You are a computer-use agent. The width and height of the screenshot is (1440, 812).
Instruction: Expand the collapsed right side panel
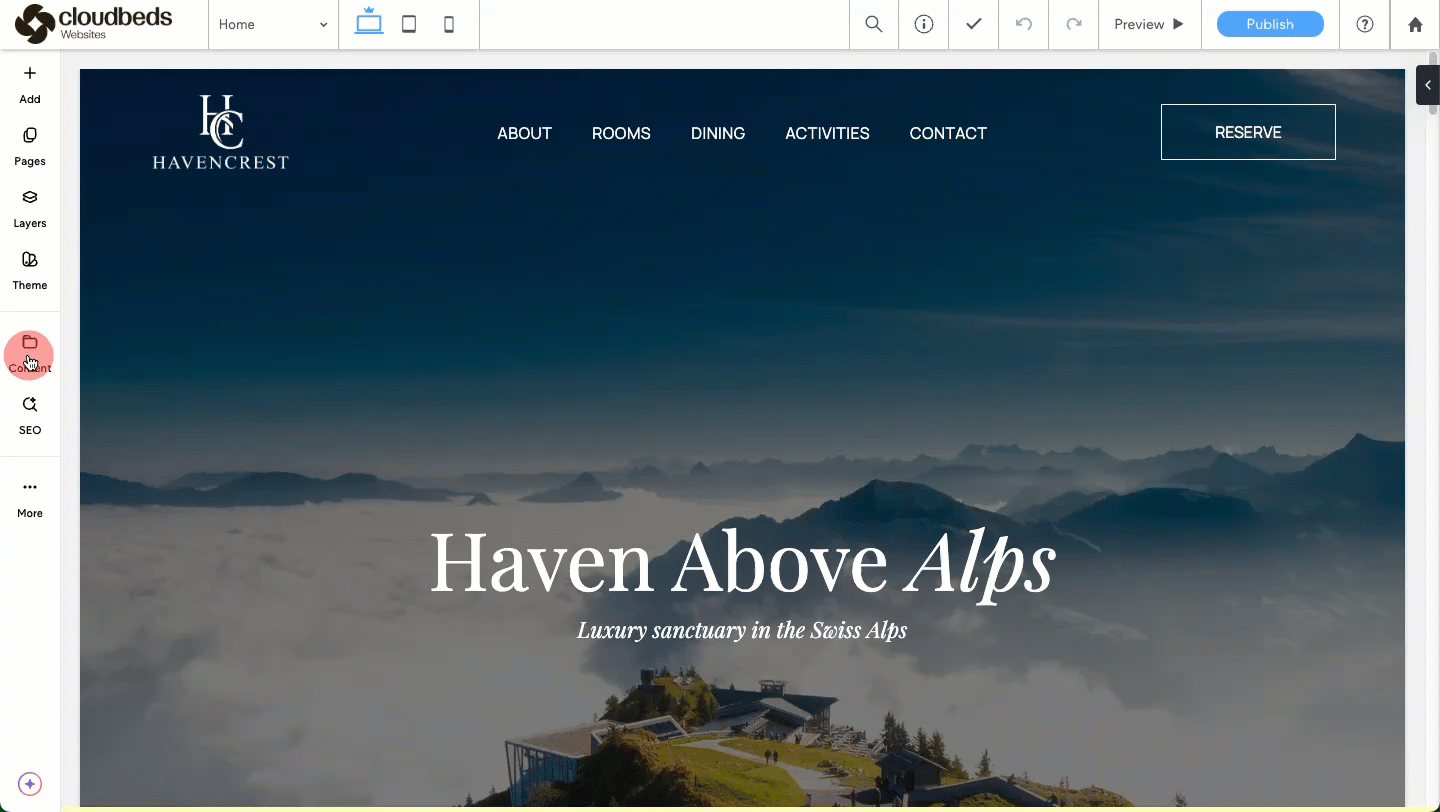coord(1428,85)
